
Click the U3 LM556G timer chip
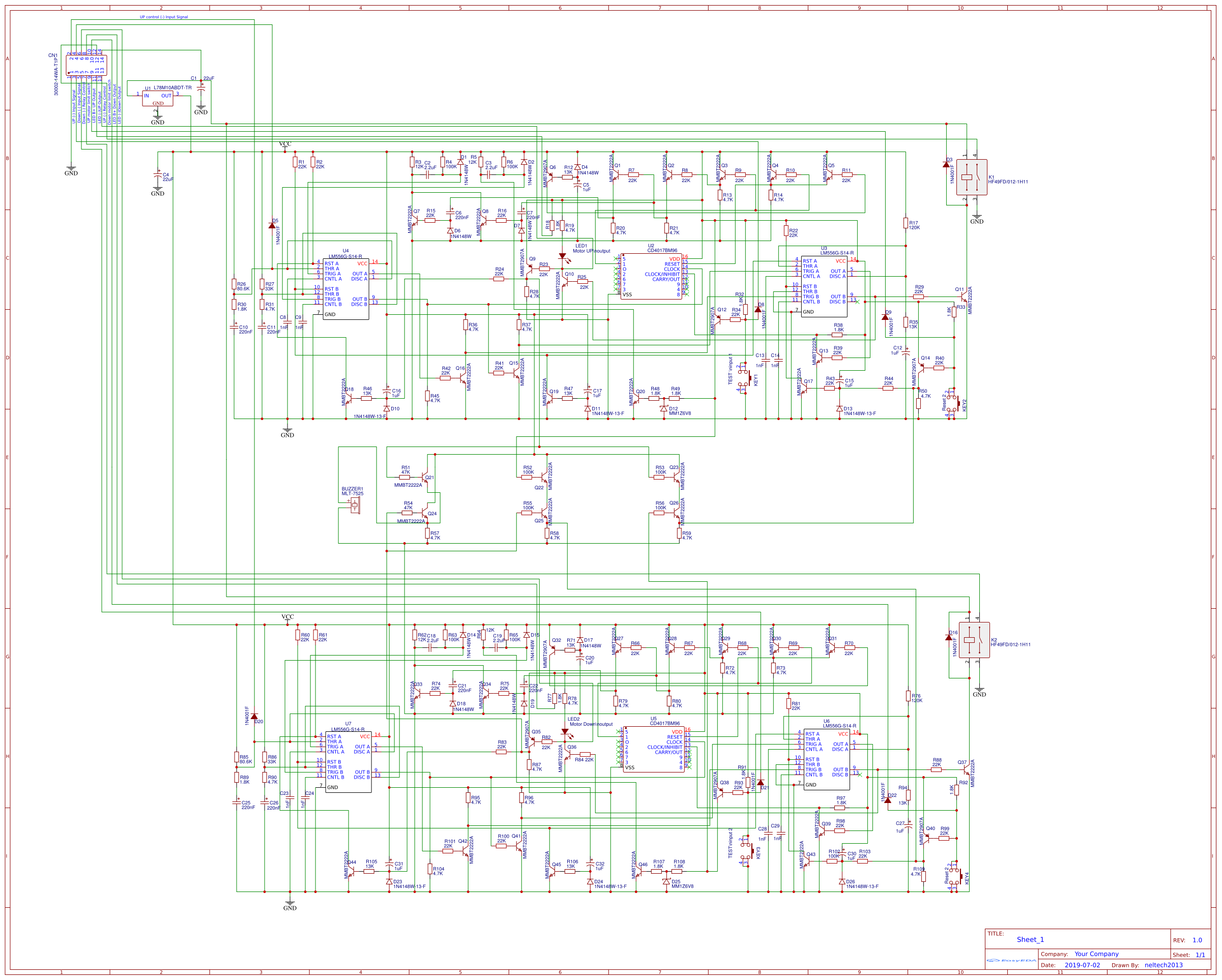(x=824, y=286)
